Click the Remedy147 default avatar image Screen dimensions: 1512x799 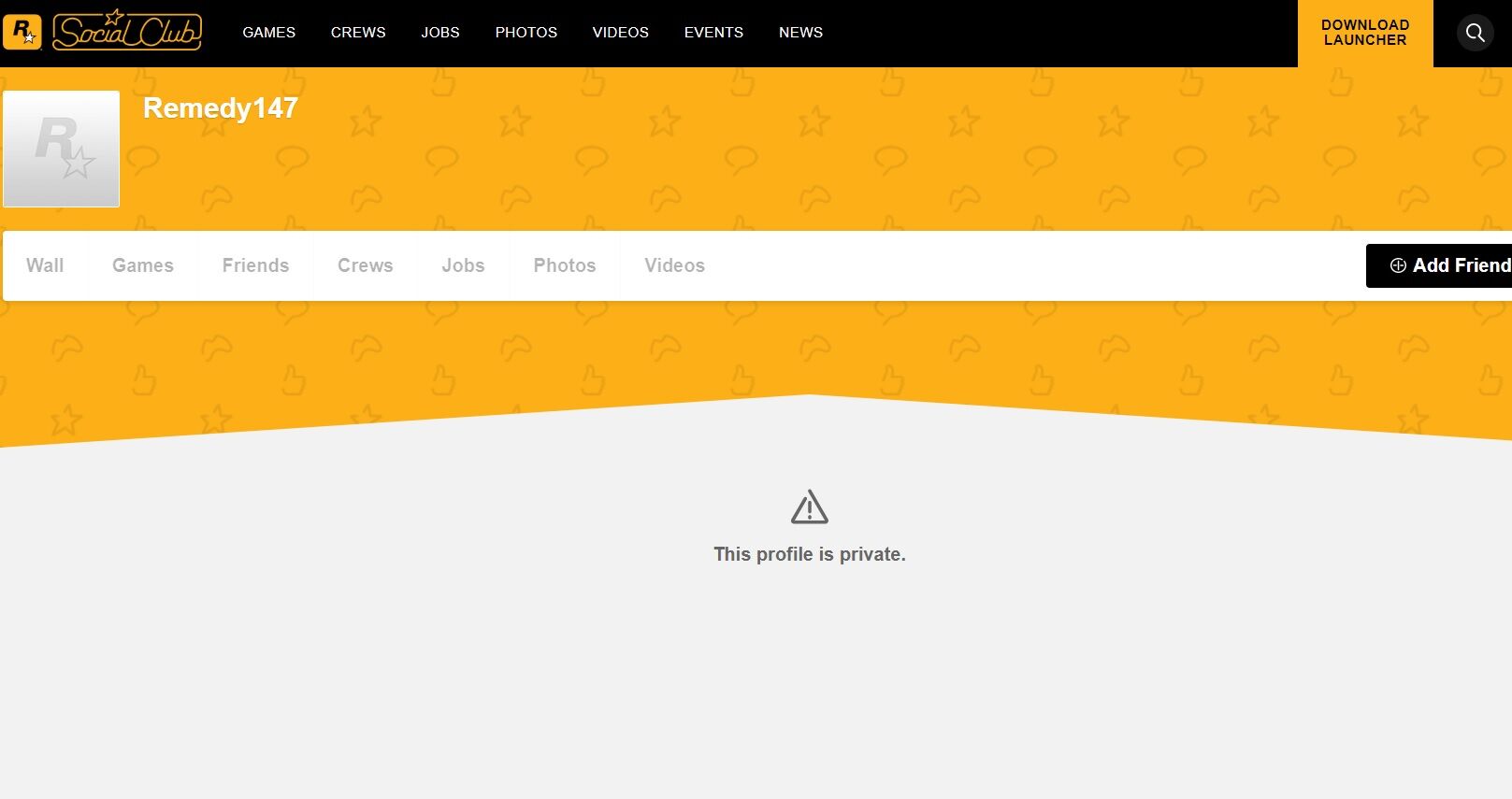[x=62, y=149]
